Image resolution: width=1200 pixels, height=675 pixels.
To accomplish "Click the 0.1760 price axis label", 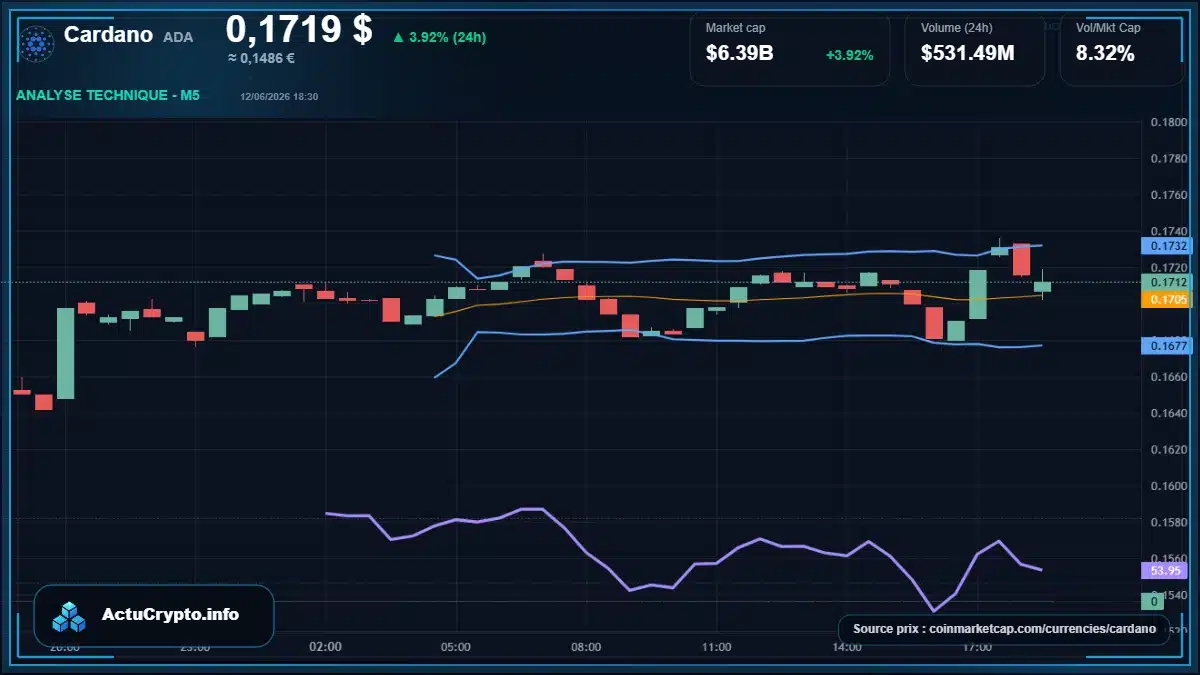I will 1169,195.
